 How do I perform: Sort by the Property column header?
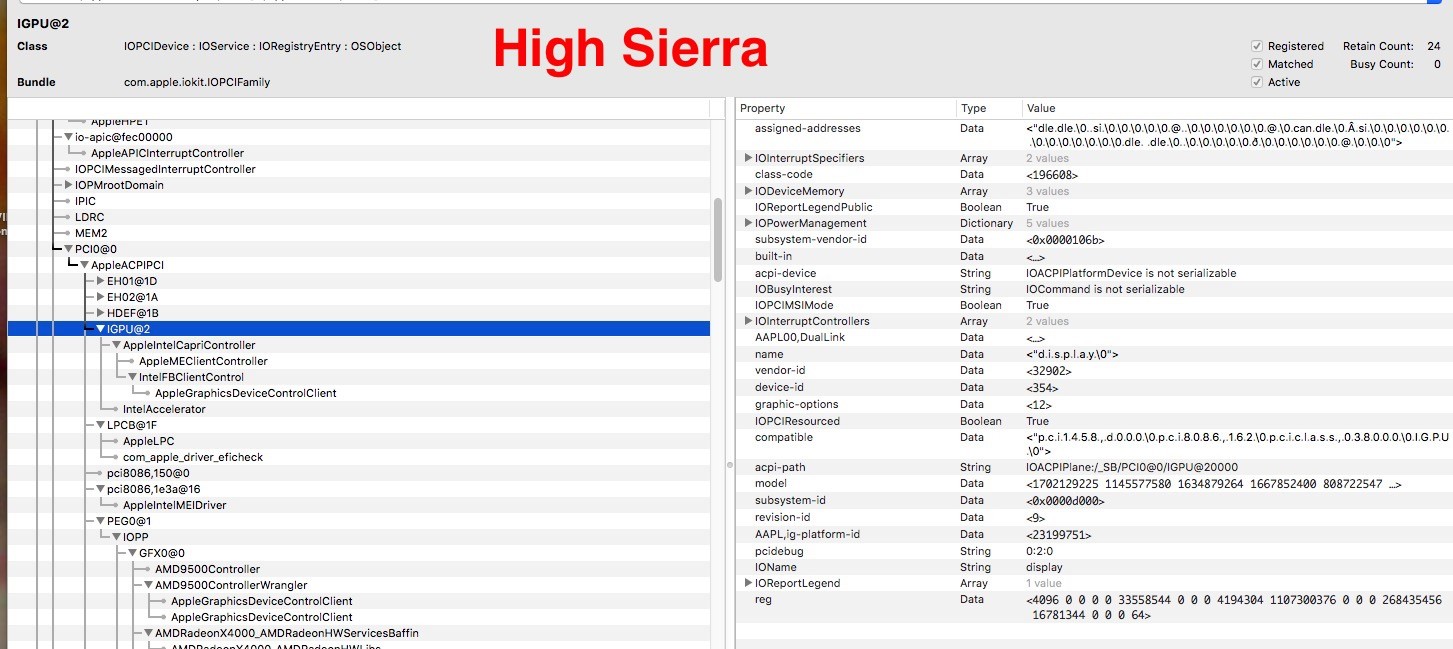tap(845, 108)
